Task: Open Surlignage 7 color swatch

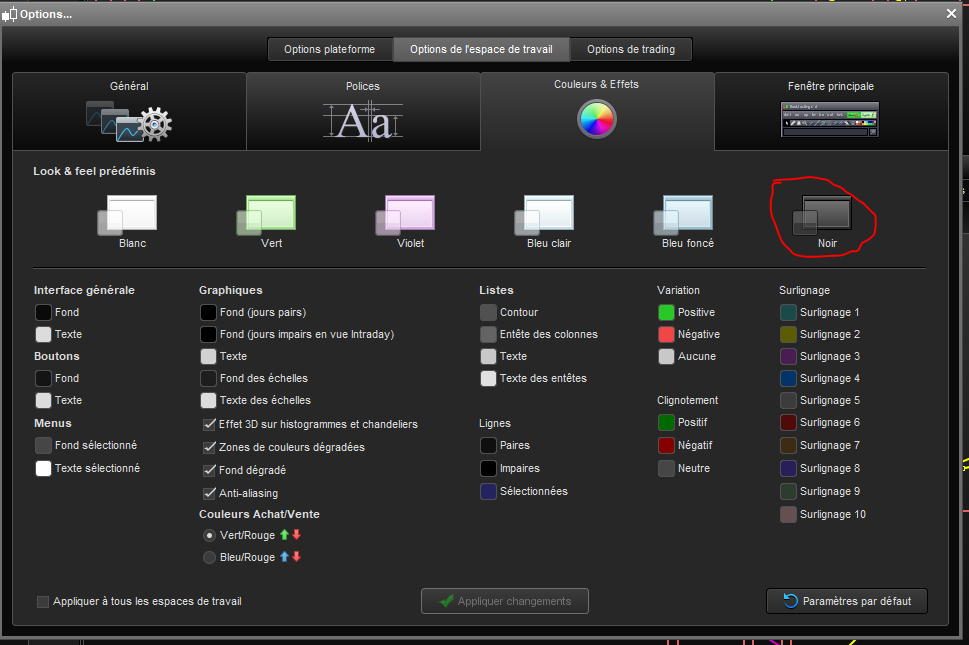Action: pos(788,445)
